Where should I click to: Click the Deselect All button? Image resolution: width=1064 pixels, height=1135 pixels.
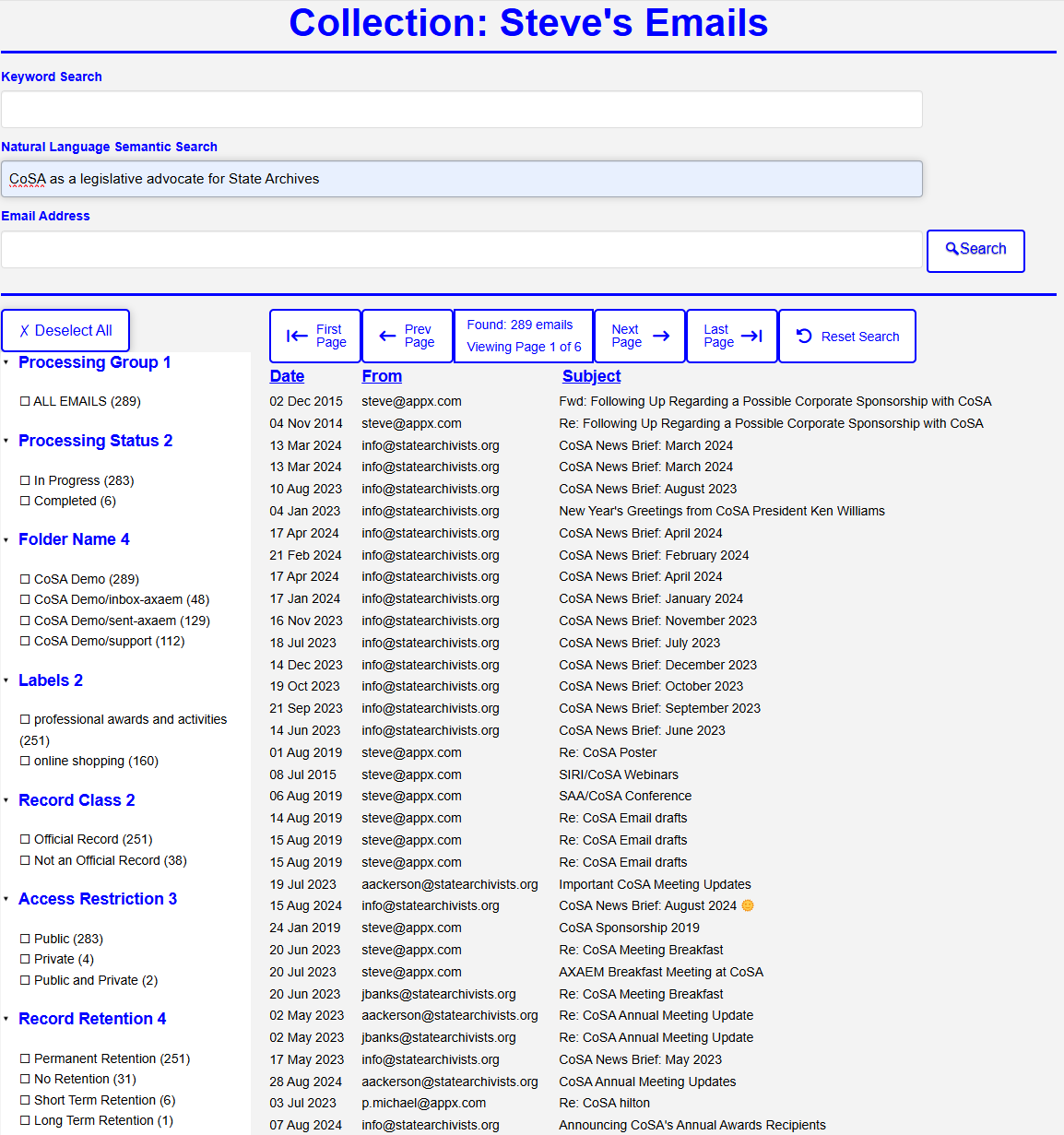[65, 331]
